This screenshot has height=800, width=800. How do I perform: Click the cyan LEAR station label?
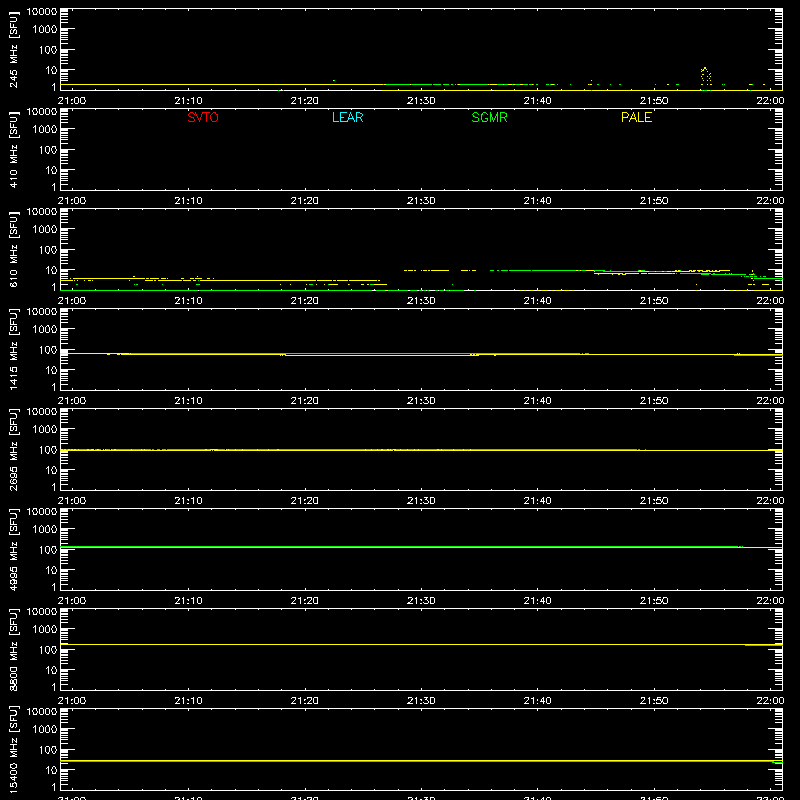pos(347,117)
